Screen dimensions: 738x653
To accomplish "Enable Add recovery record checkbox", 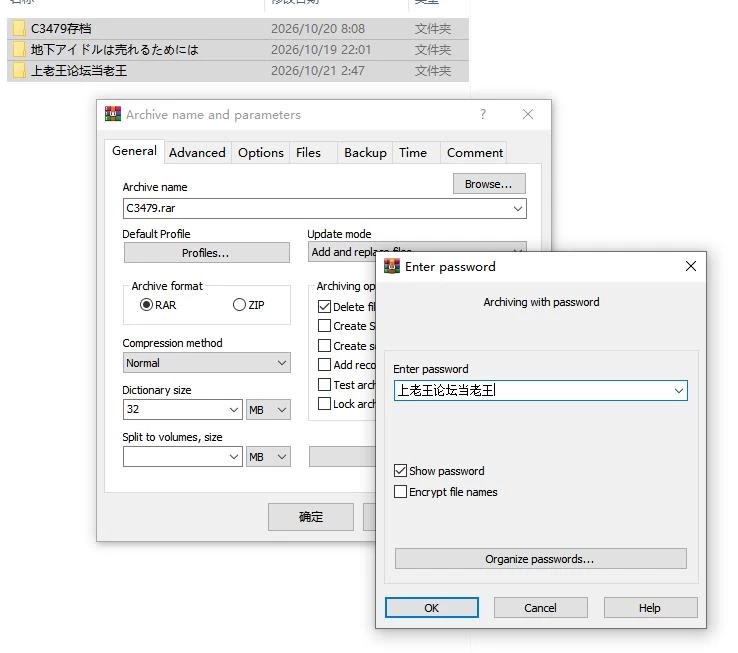I will [324, 365].
